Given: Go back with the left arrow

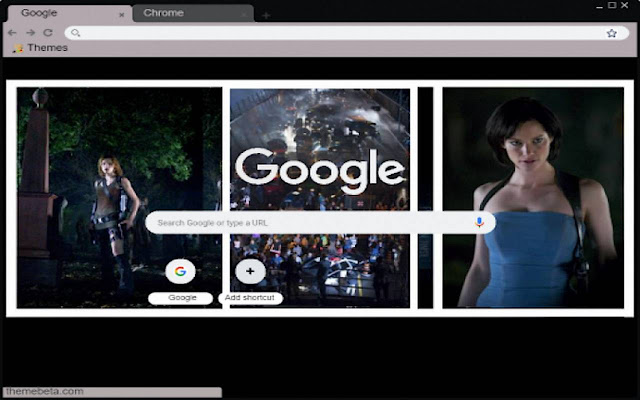Looking at the screenshot, I should [12, 32].
